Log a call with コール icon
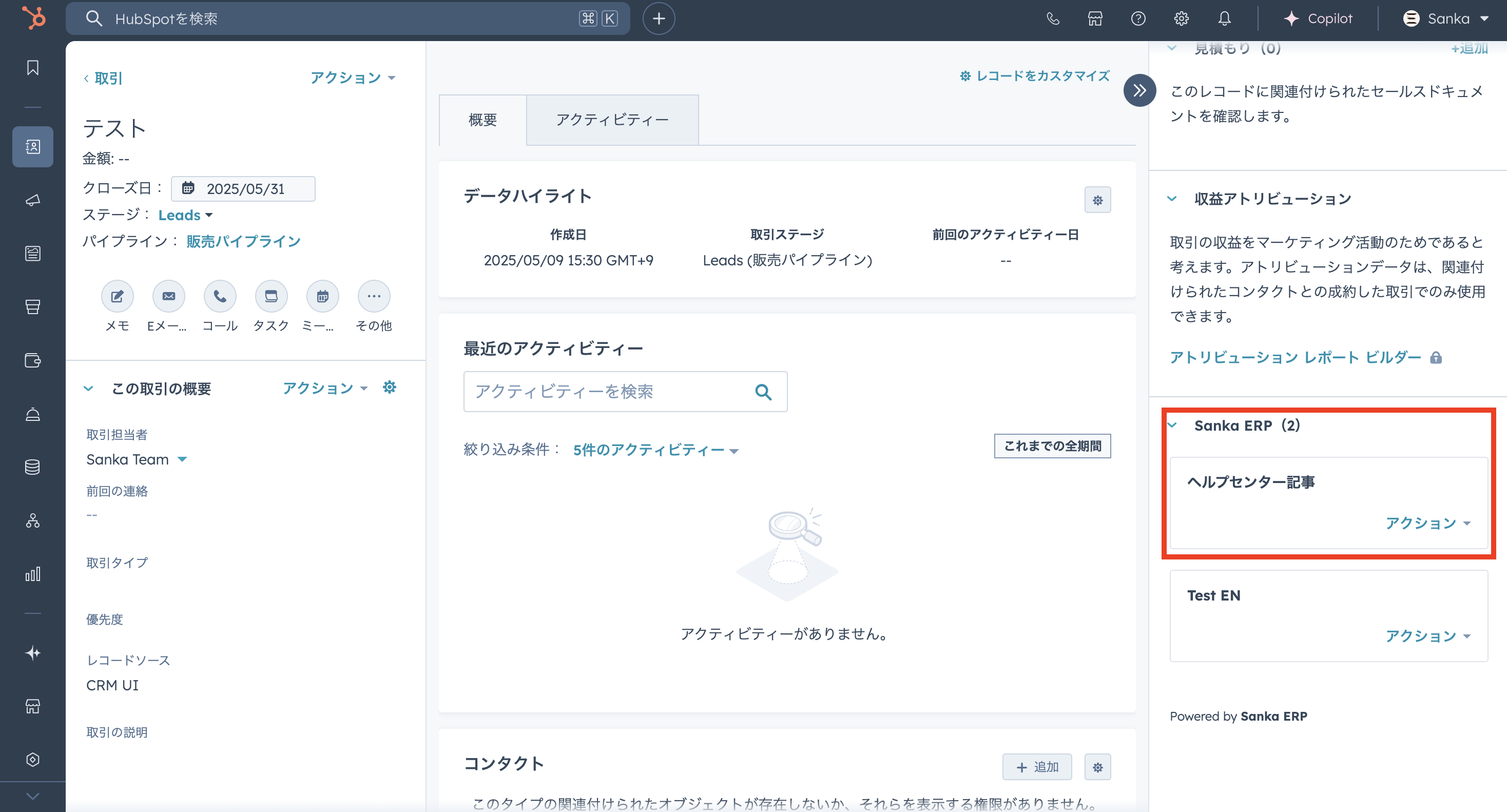This screenshot has height=812, width=1507. click(x=220, y=296)
